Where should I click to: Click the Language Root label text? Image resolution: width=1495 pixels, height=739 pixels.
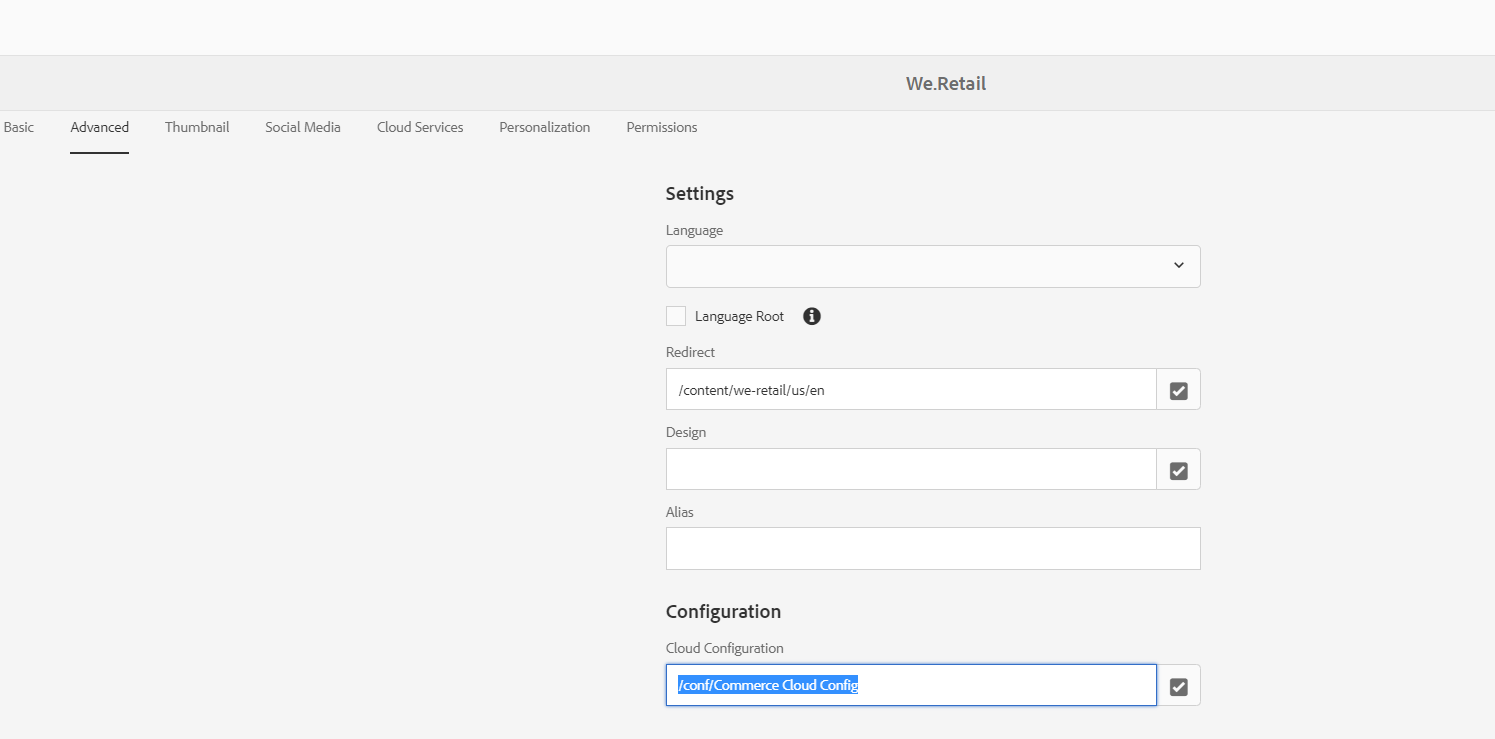(x=739, y=316)
